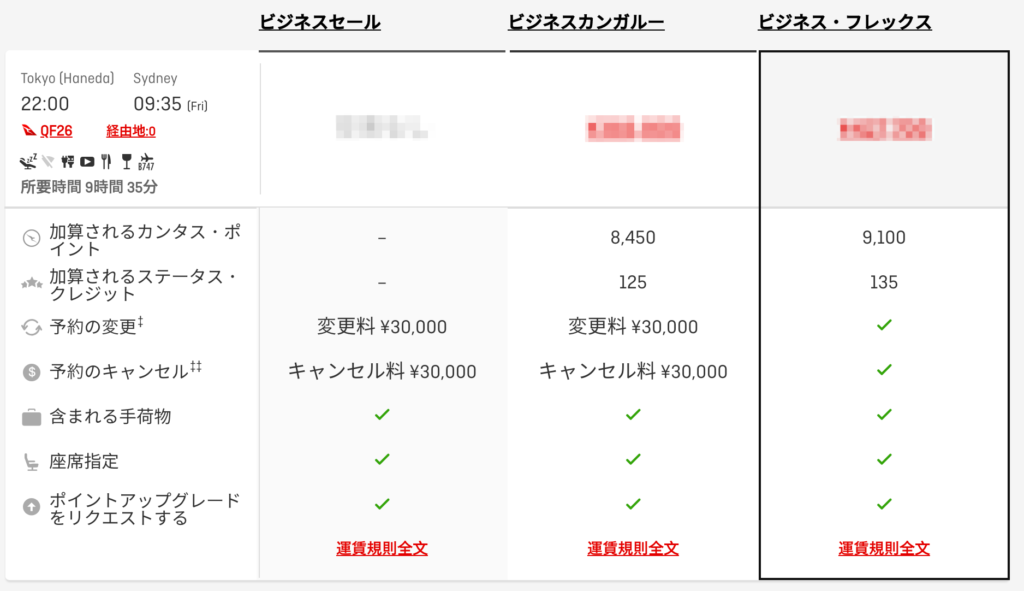Open 運賃規則全文 under ビジネスカンガルー
The height and width of the screenshot is (591, 1024).
tap(633, 549)
